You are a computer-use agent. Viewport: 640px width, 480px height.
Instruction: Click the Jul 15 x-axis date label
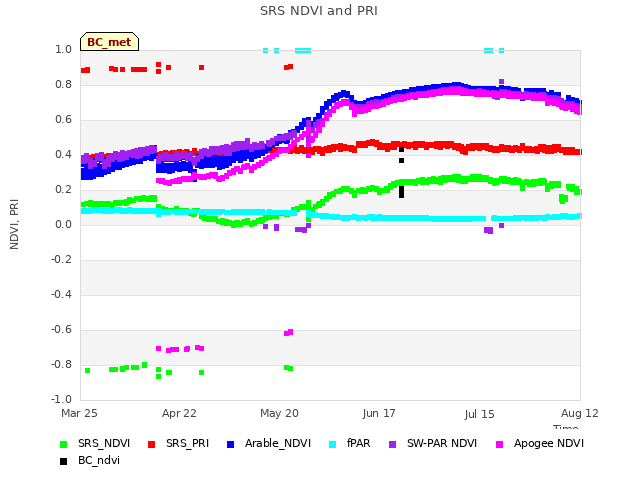(x=479, y=414)
